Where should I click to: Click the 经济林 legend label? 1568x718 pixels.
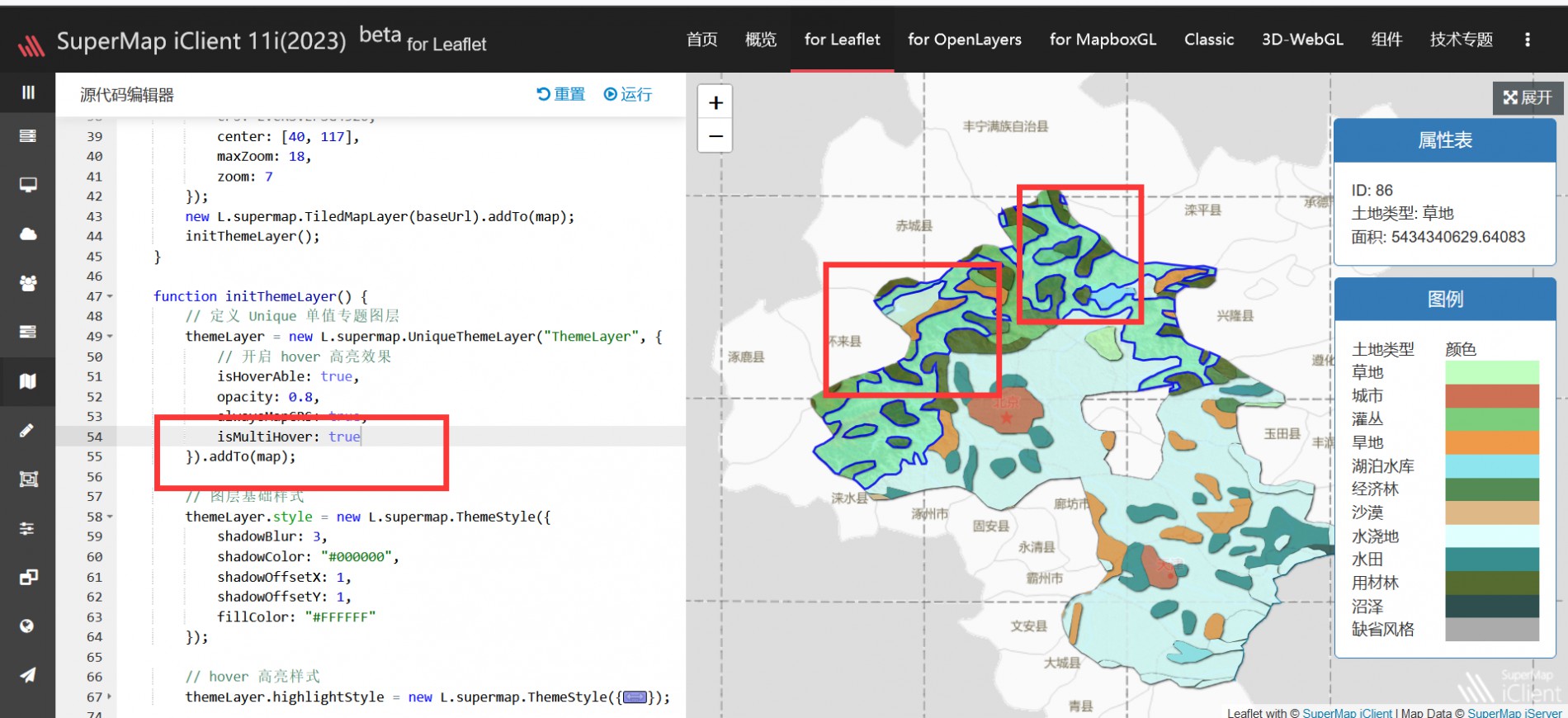point(1375,489)
